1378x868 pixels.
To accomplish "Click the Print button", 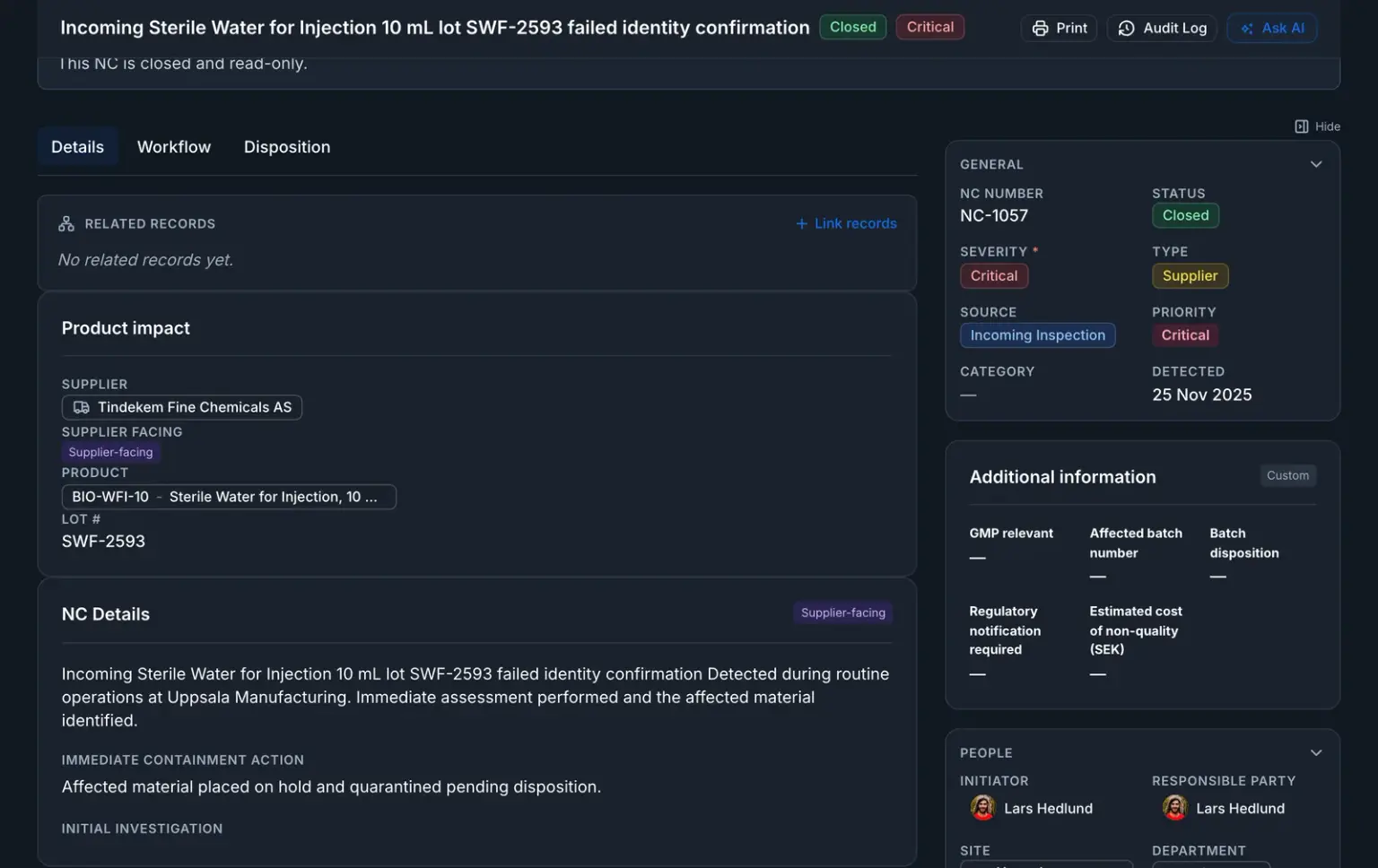I will [x=1059, y=28].
